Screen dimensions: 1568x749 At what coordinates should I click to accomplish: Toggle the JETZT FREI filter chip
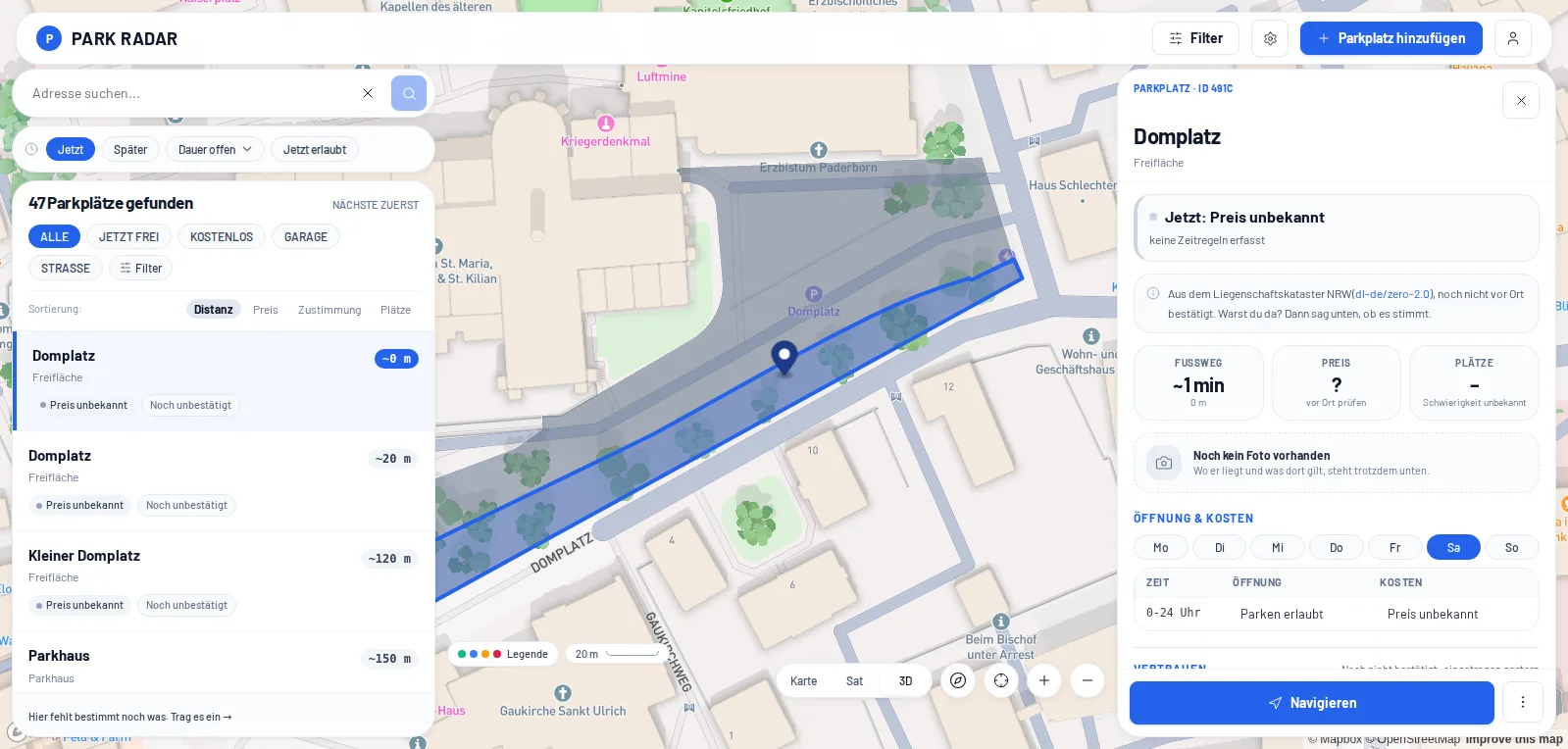tap(128, 236)
